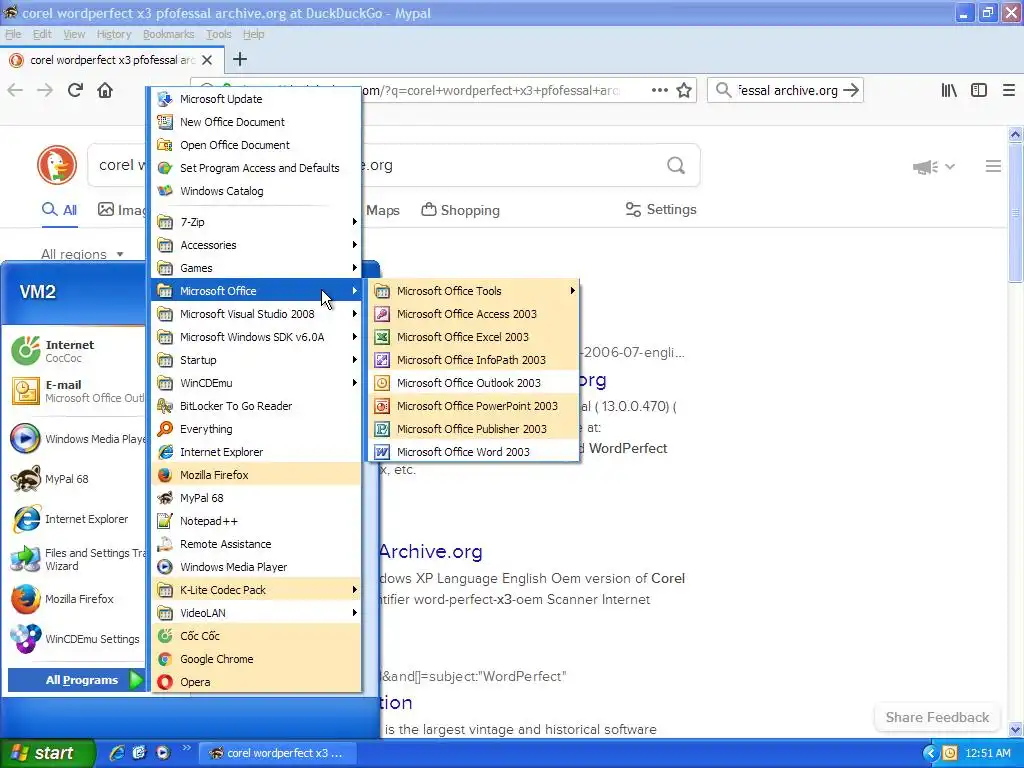The image size is (1024, 768).
Task: Open the Edit menu
Action: [x=42, y=34]
